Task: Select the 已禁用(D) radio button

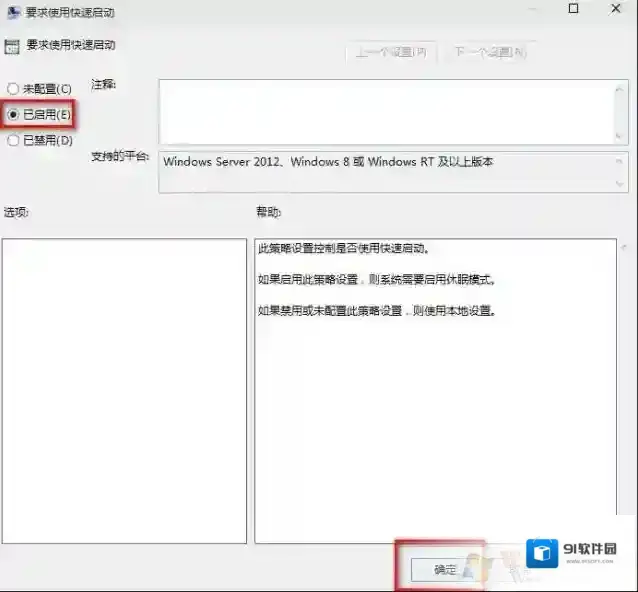Action: (x=13, y=141)
